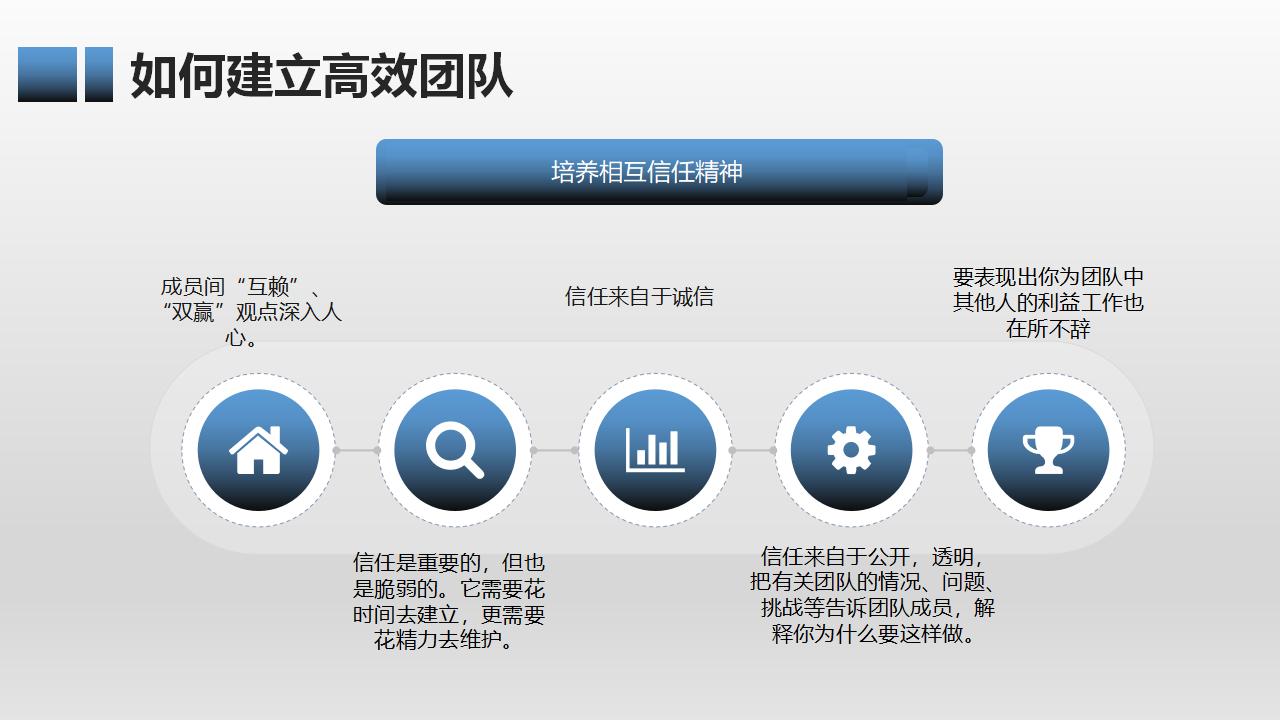The width and height of the screenshot is (1280, 720).
Task: Click the gear icon circle
Action: tap(851, 450)
